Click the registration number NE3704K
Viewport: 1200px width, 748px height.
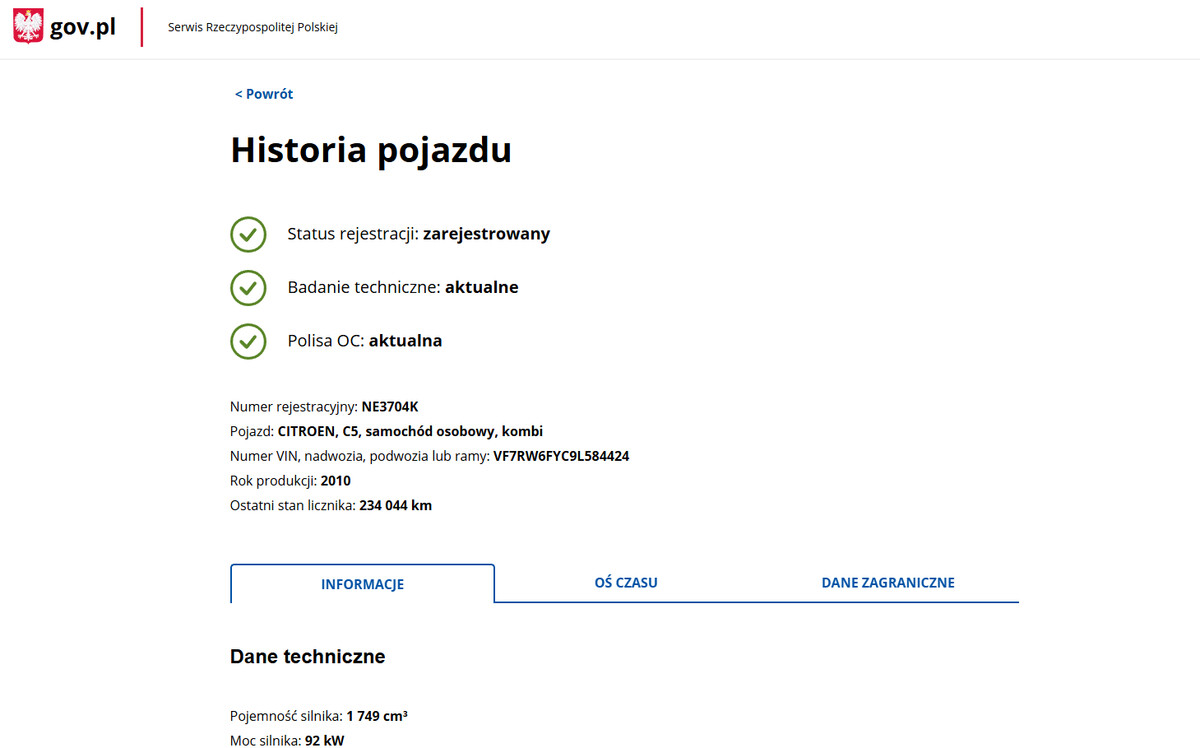[x=390, y=406]
